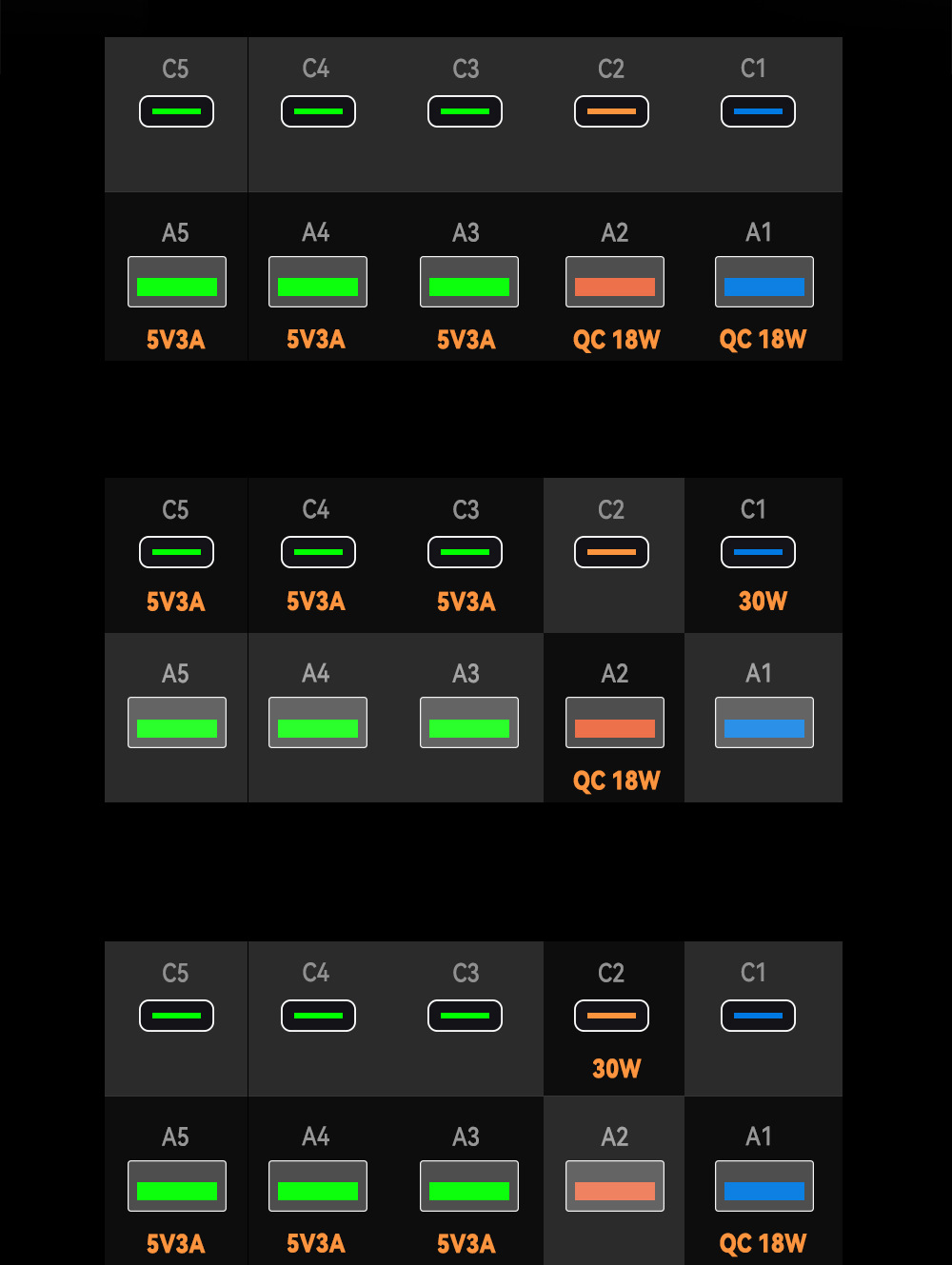The image size is (952, 1265).
Task: Click the C3 port icon in bottom panel
Action: (465, 1016)
